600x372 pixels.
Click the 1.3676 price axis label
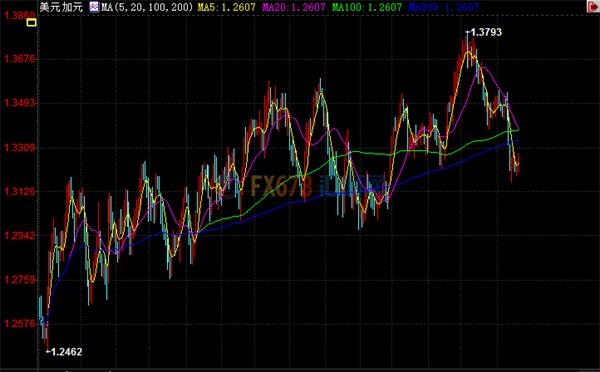pos(20,59)
